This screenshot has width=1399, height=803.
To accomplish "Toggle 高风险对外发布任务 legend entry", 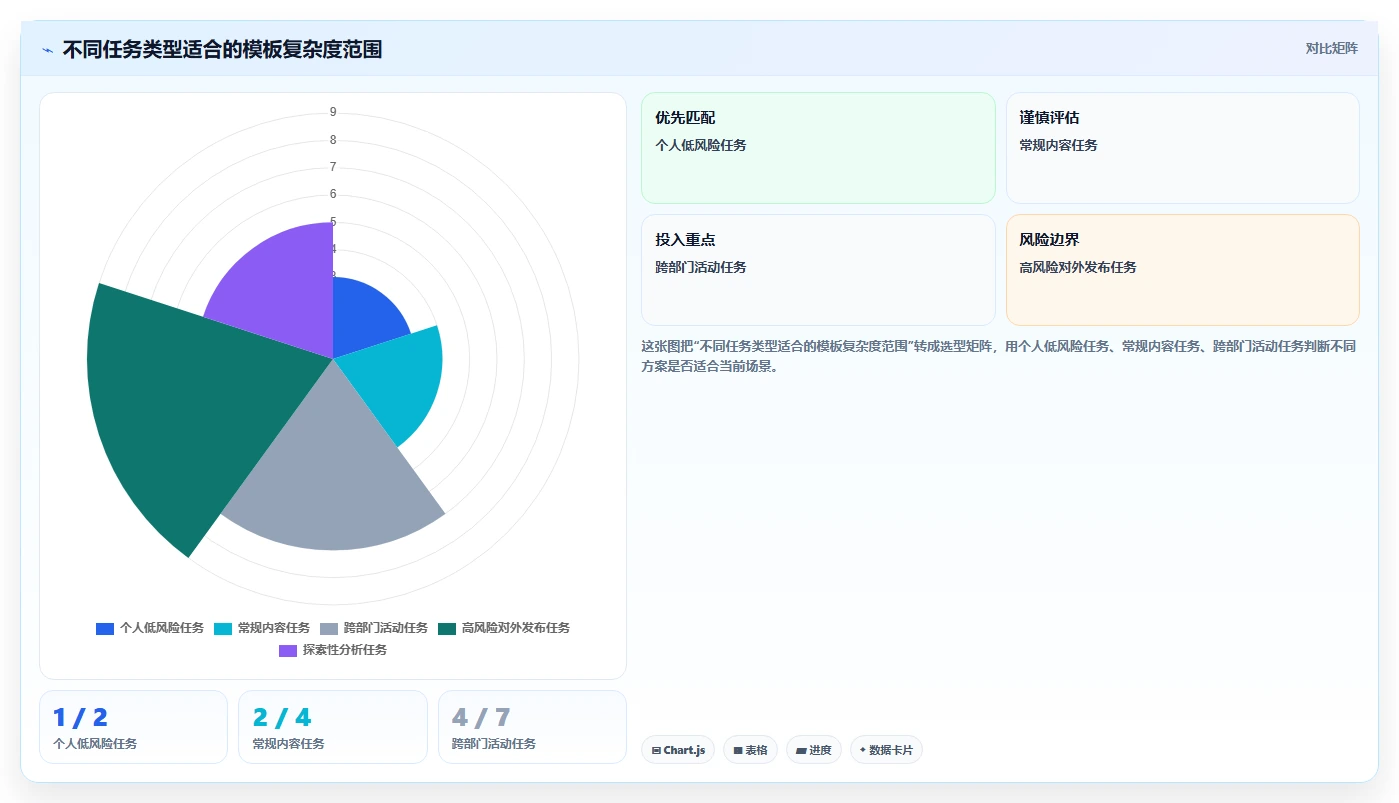I will [x=504, y=628].
